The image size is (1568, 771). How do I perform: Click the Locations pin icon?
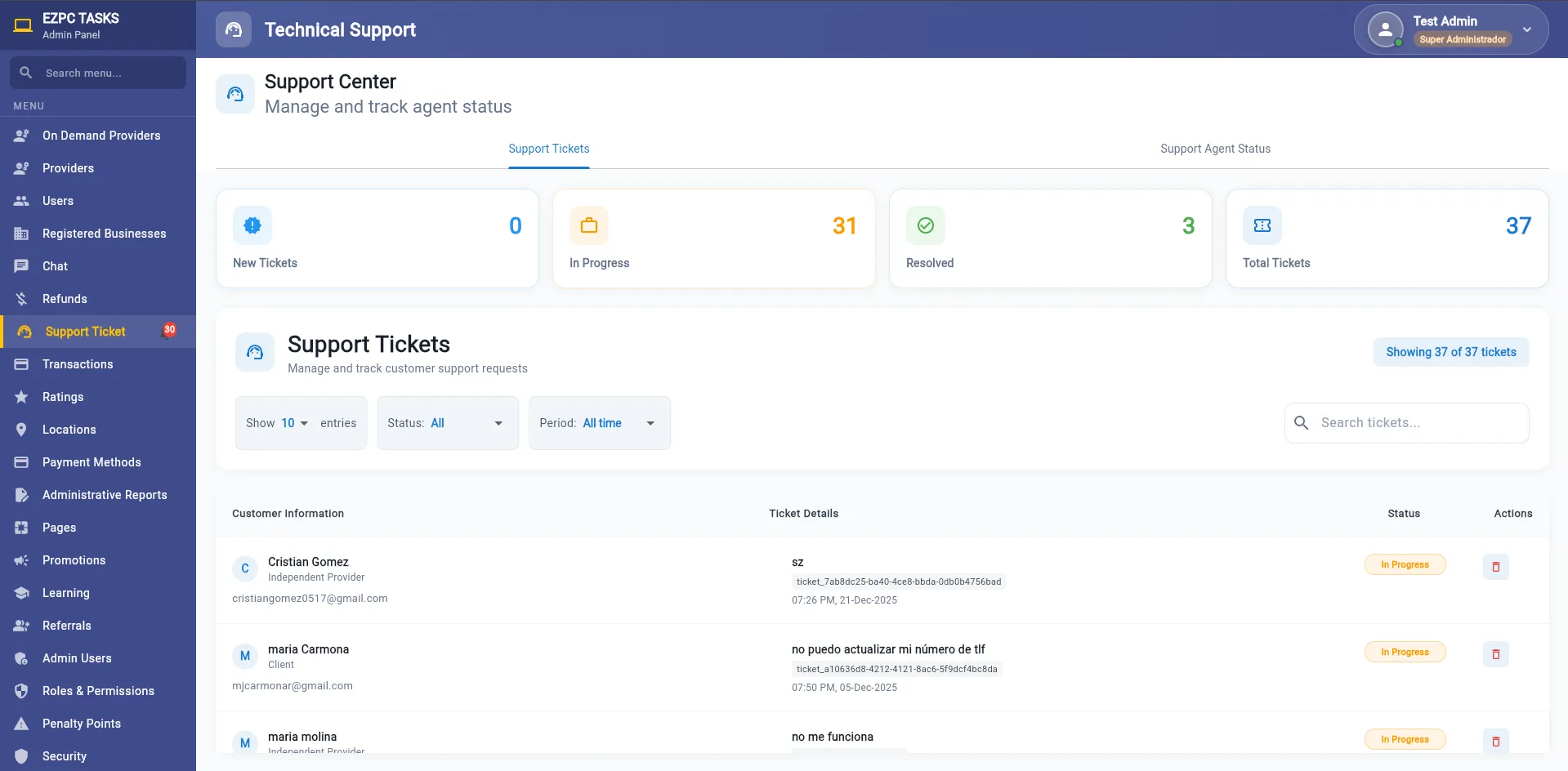tap(22, 430)
